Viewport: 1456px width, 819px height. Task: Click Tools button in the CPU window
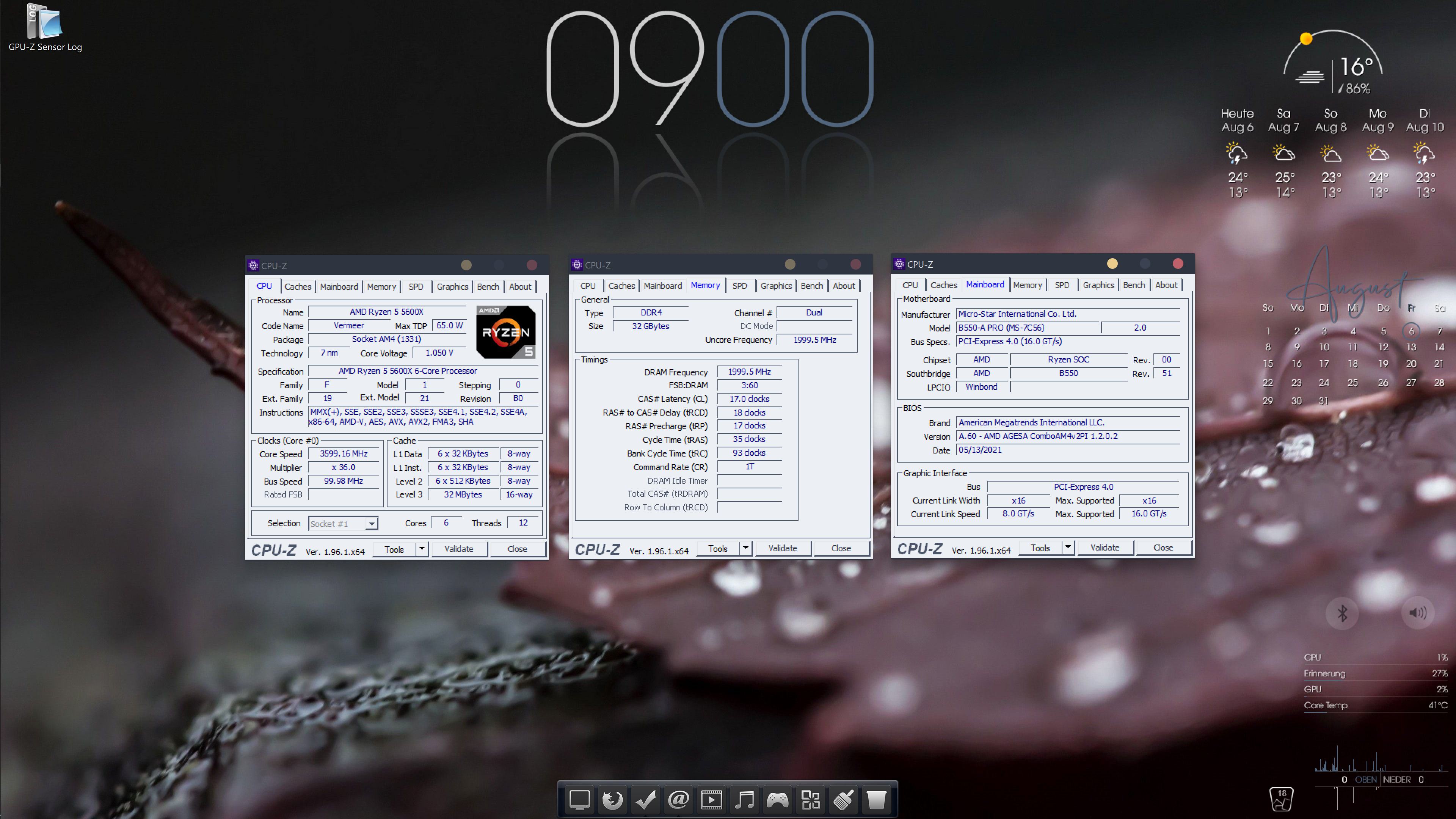(x=394, y=549)
